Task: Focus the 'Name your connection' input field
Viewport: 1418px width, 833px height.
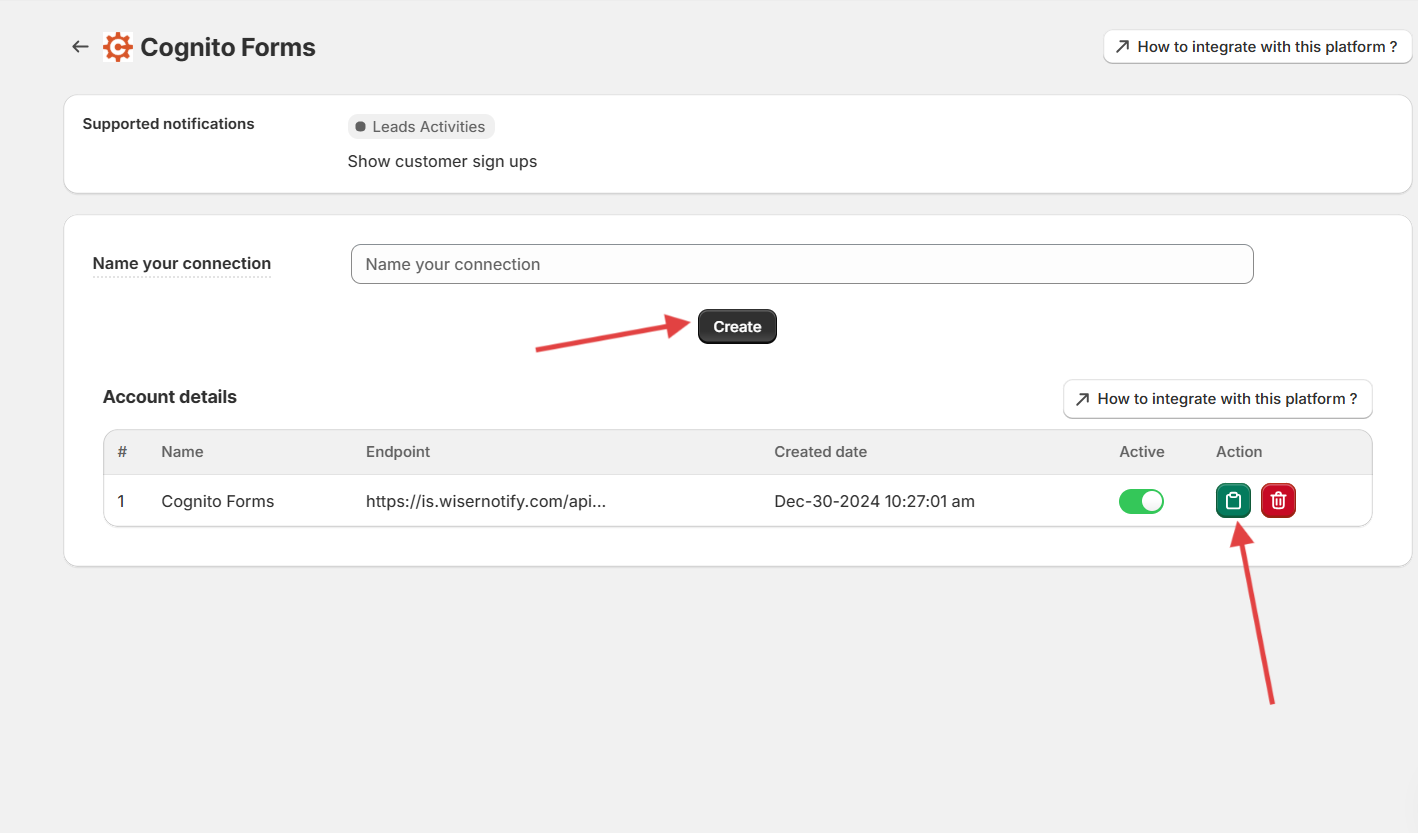Action: point(802,264)
